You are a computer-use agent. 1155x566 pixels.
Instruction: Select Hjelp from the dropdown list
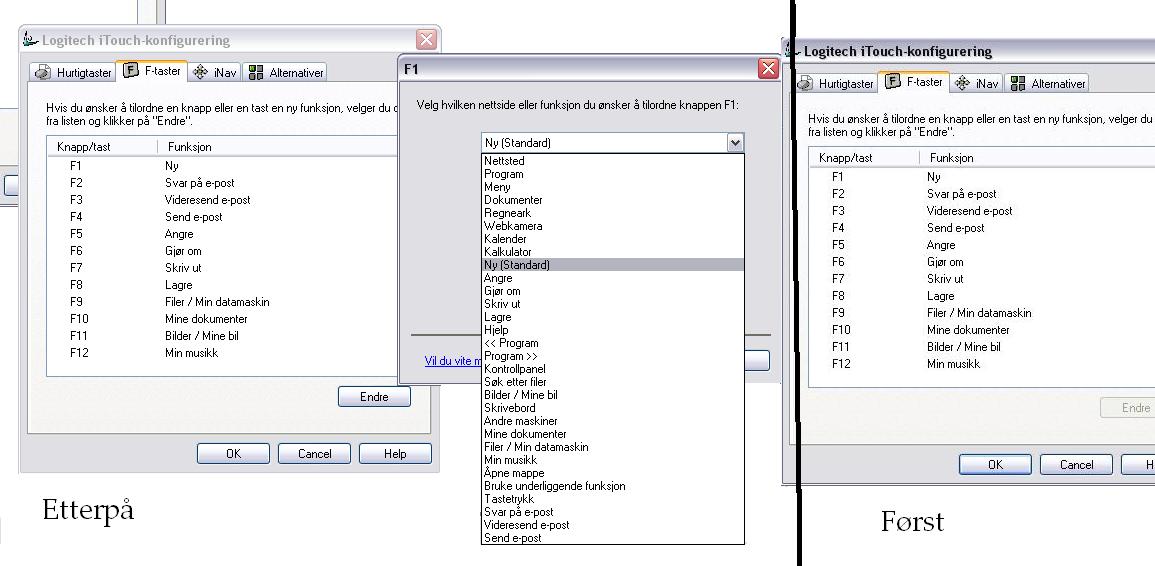[612, 329]
